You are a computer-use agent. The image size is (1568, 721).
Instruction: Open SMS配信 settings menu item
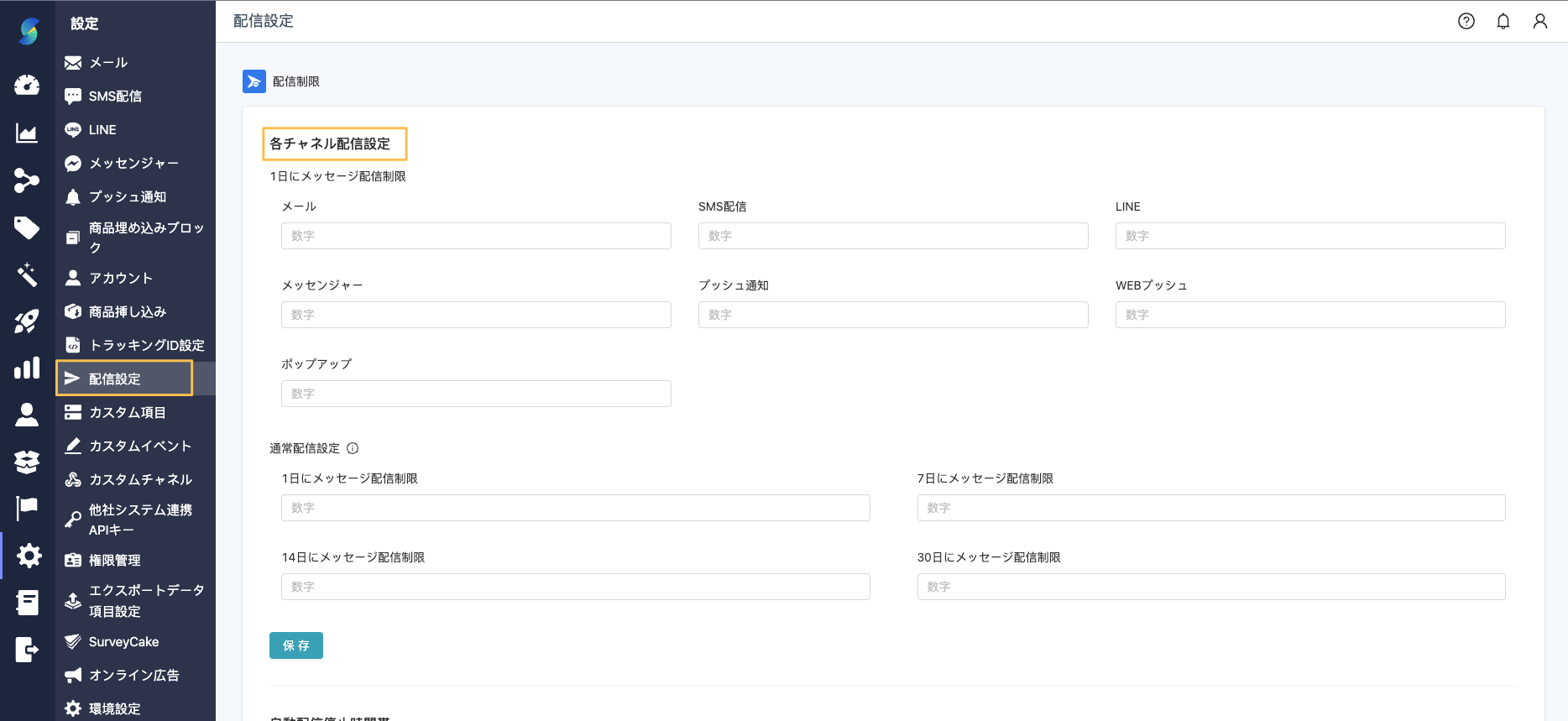click(135, 96)
